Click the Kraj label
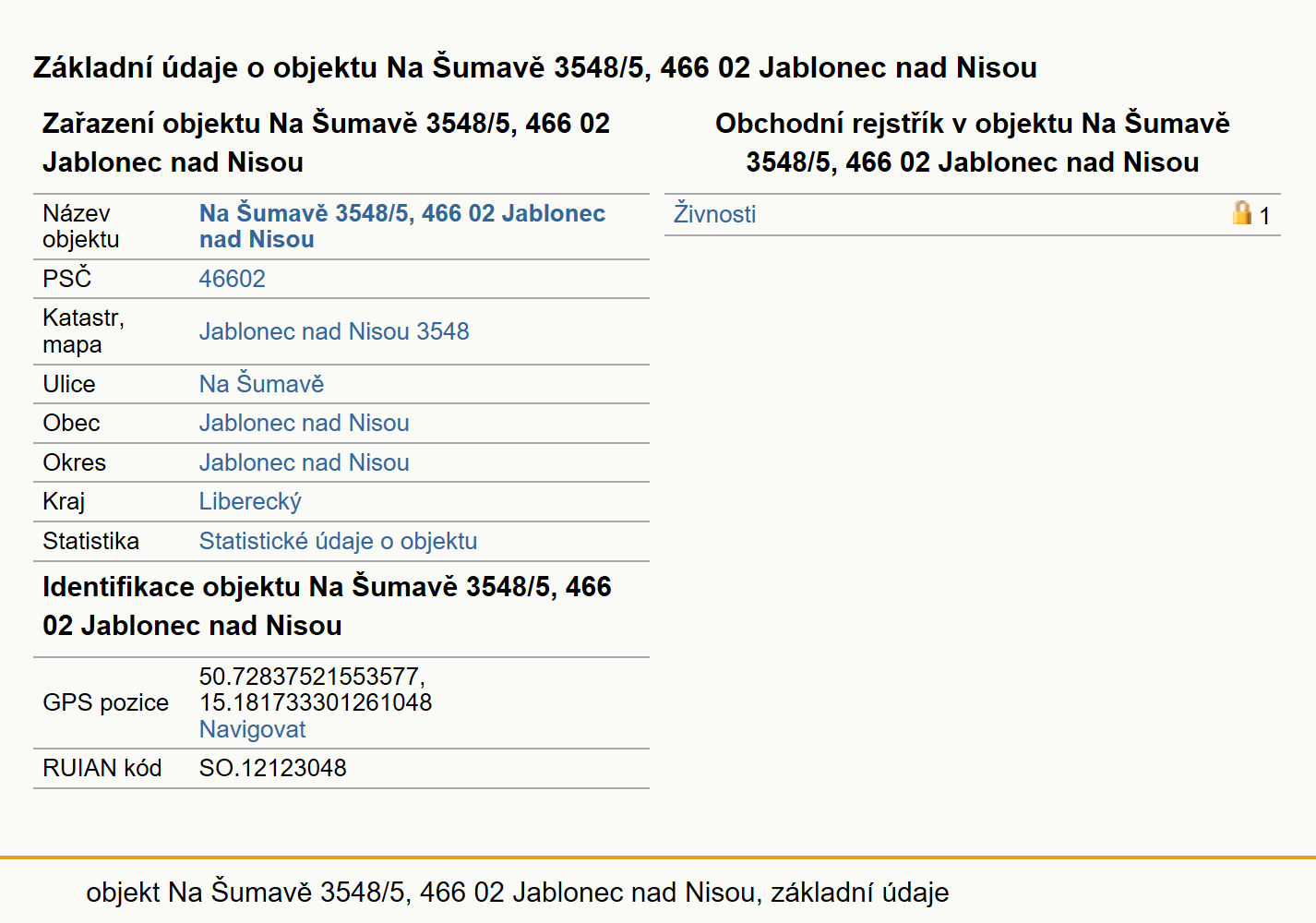Viewport: 1316px width, 923px height. coord(64,501)
